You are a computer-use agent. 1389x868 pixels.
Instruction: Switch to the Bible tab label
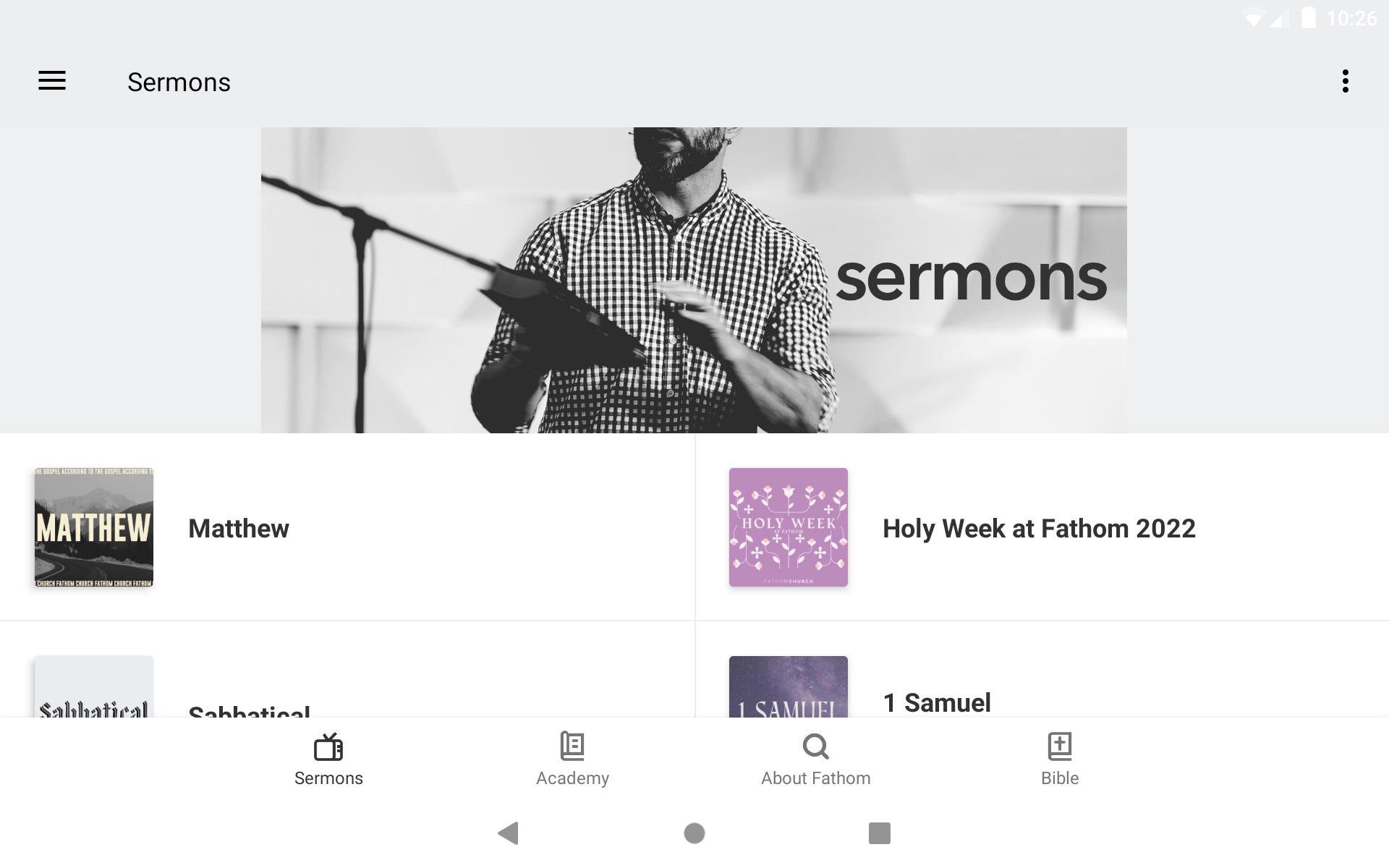pyautogui.click(x=1060, y=778)
